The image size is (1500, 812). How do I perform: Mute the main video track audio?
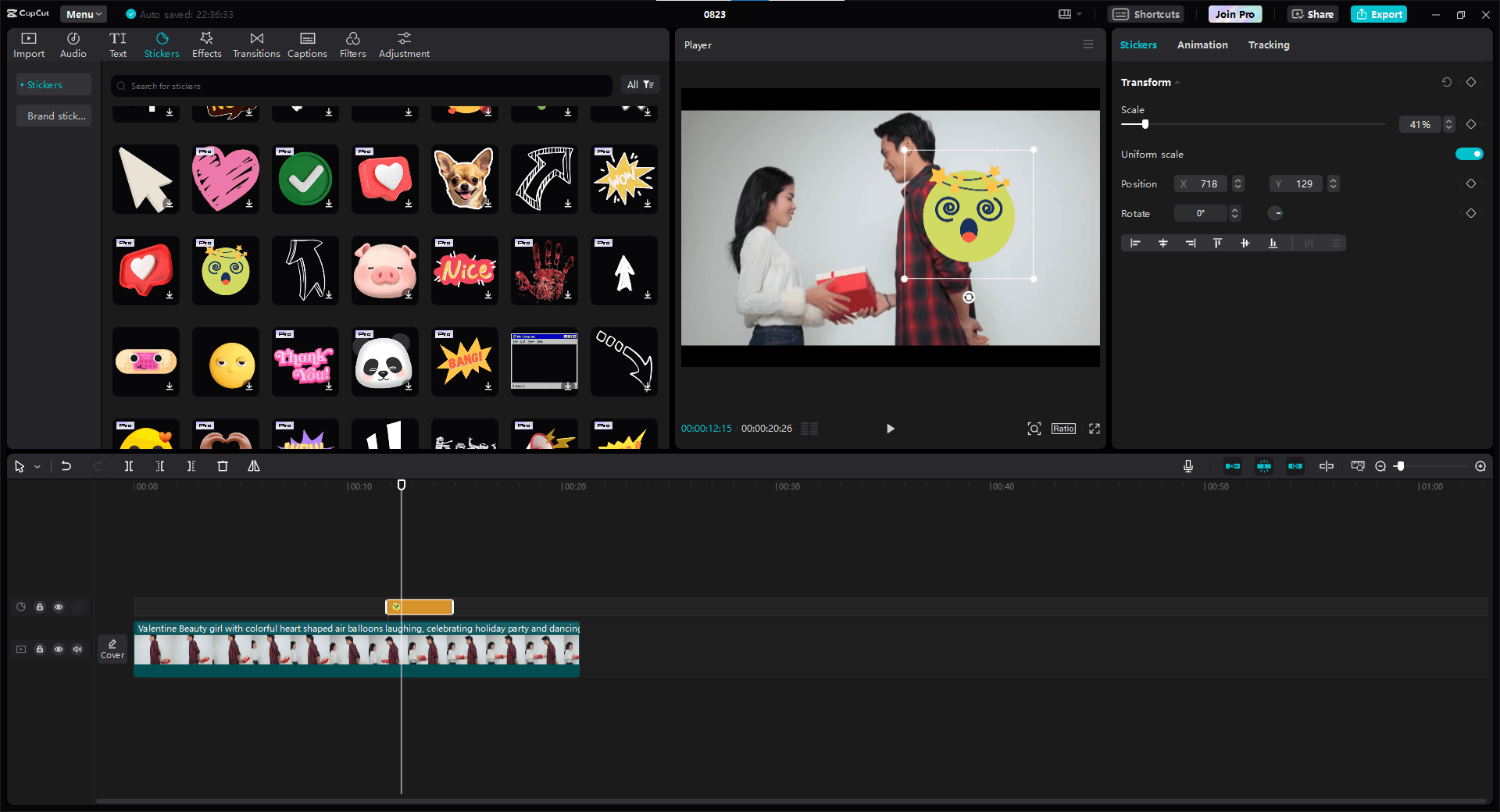coord(77,649)
